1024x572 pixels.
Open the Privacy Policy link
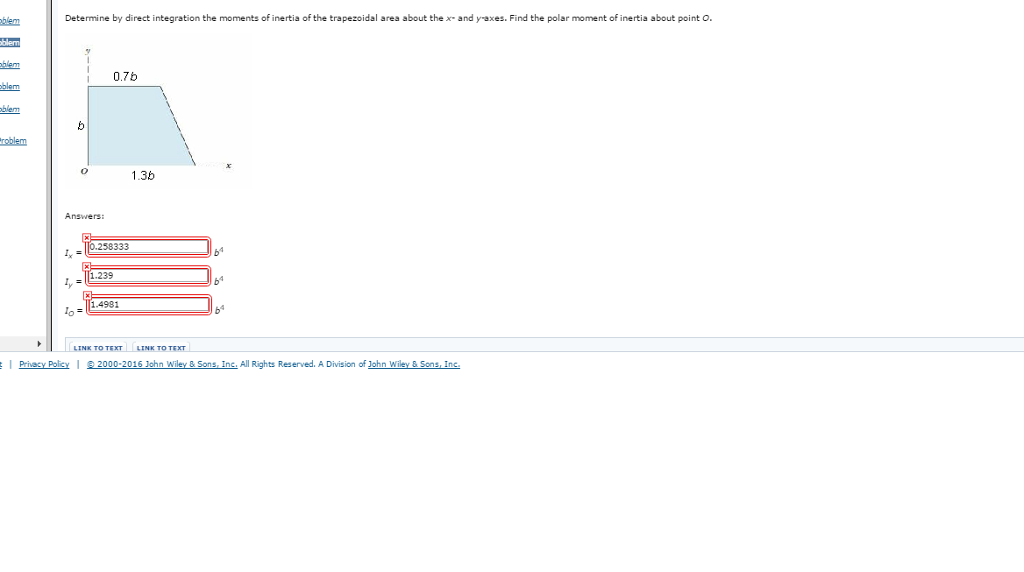click(x=44, y=364)
